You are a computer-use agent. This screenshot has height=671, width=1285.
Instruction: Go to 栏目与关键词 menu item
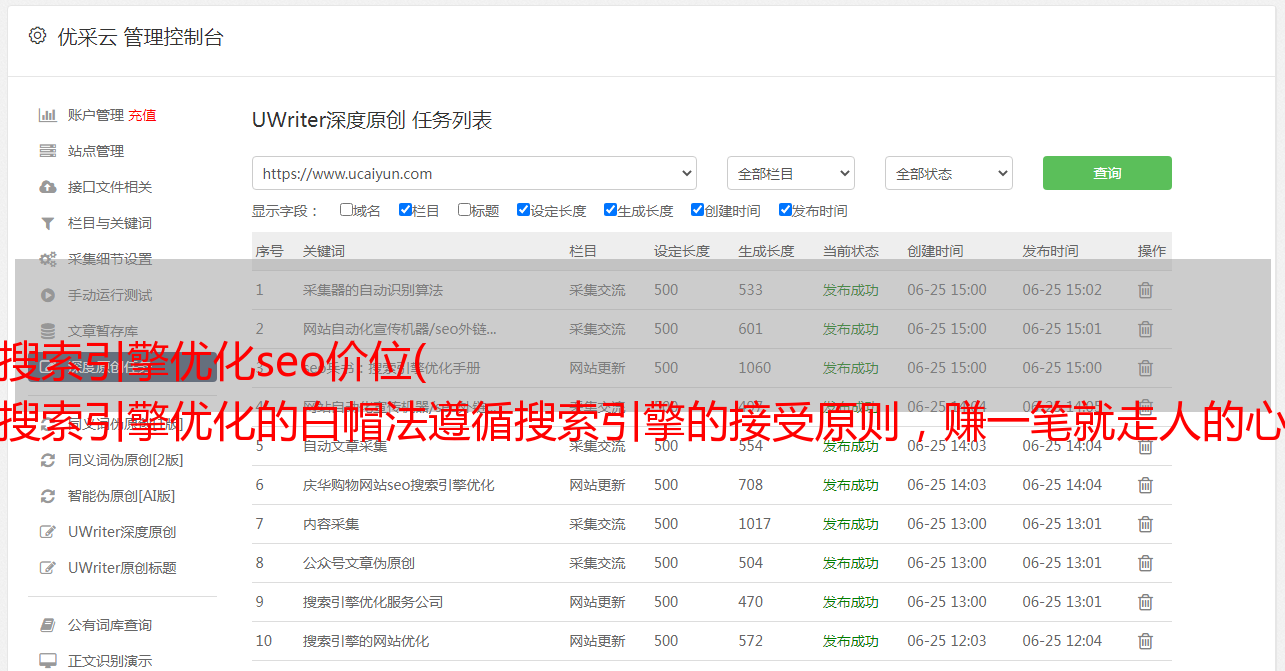[110, 223]
